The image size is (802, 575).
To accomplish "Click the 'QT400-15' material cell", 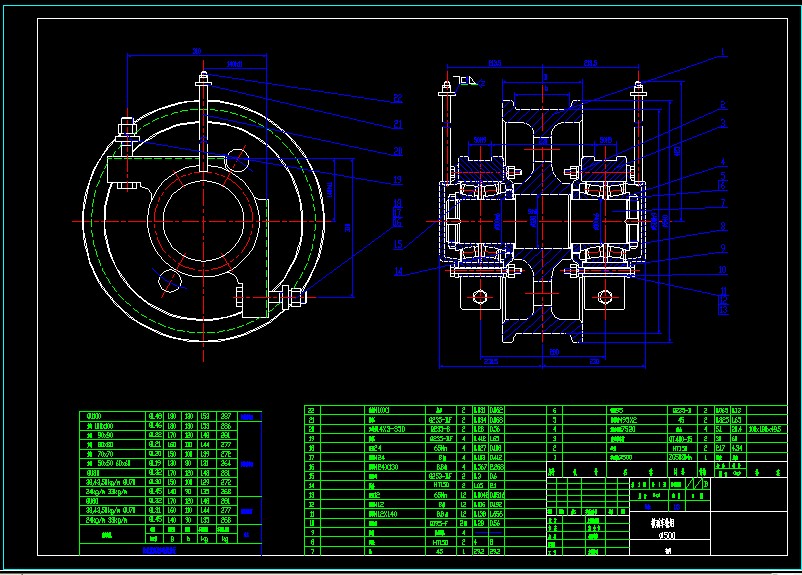I will click(x=683, y=439).
